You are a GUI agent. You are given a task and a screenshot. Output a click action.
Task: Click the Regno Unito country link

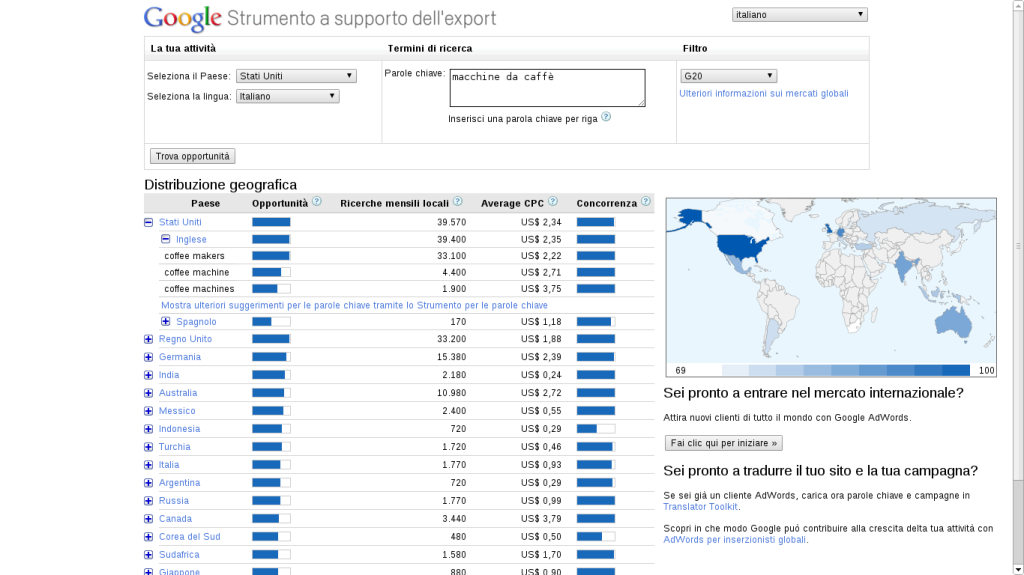pyautogui.click(x=185, y=339)
